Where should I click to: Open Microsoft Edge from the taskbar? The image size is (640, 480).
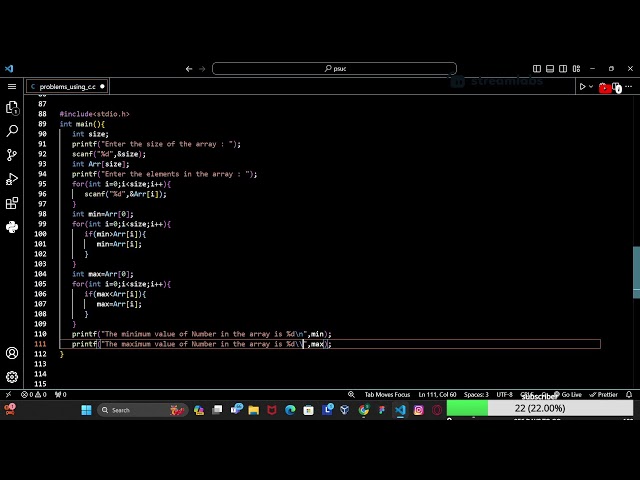pyautogui.click(x=290, y=410)
